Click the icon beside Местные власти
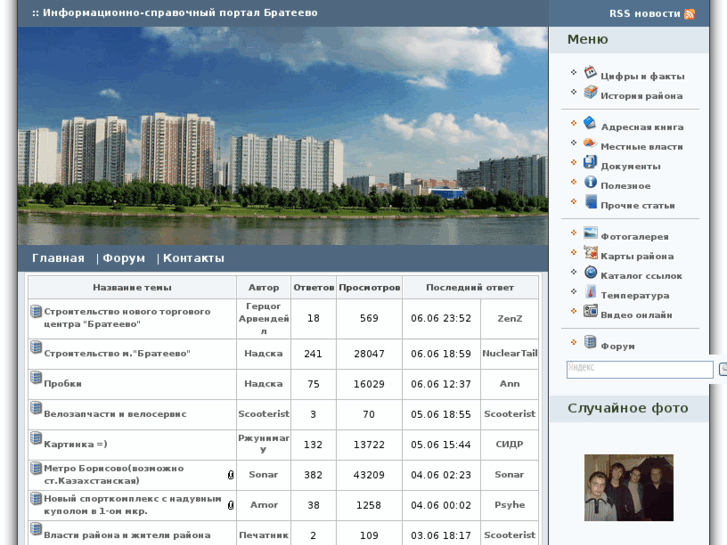This screenshot has width=727, height=545. coord(590,143)
